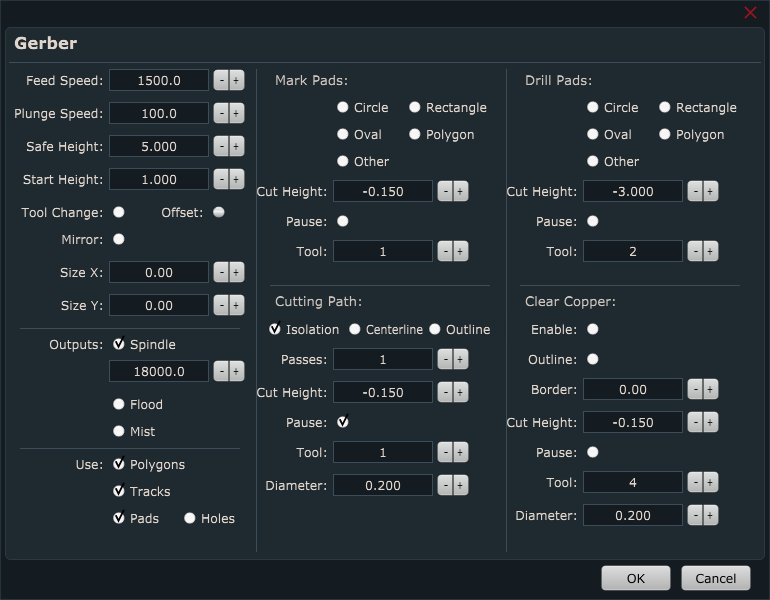Increase Cutting Path Passes with plus
770x600 pixels.
(x=460, y=358)
